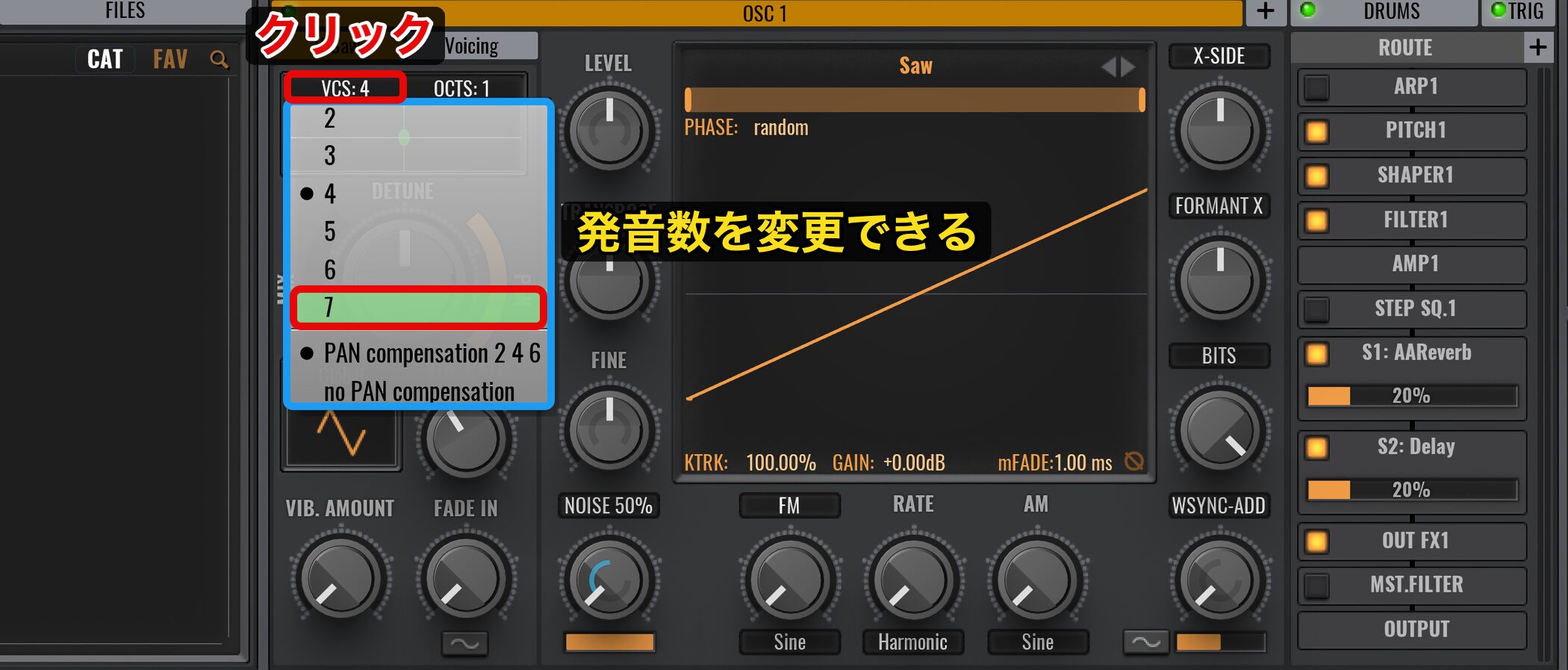Open the Saw waveform selector
This screenshot has height=670, width=1568.
[915, 66]
